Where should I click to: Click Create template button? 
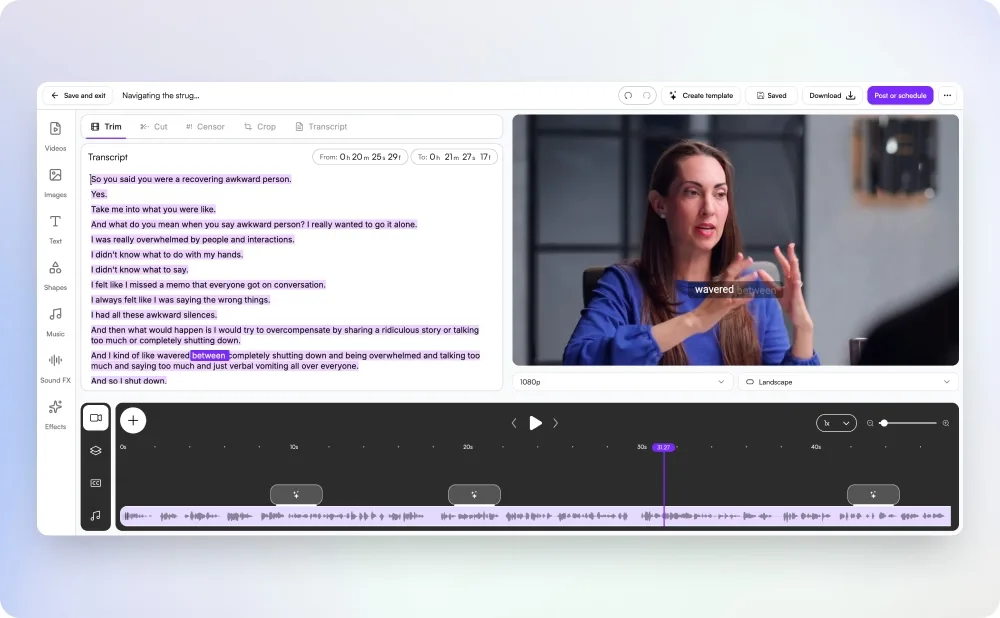701,96
